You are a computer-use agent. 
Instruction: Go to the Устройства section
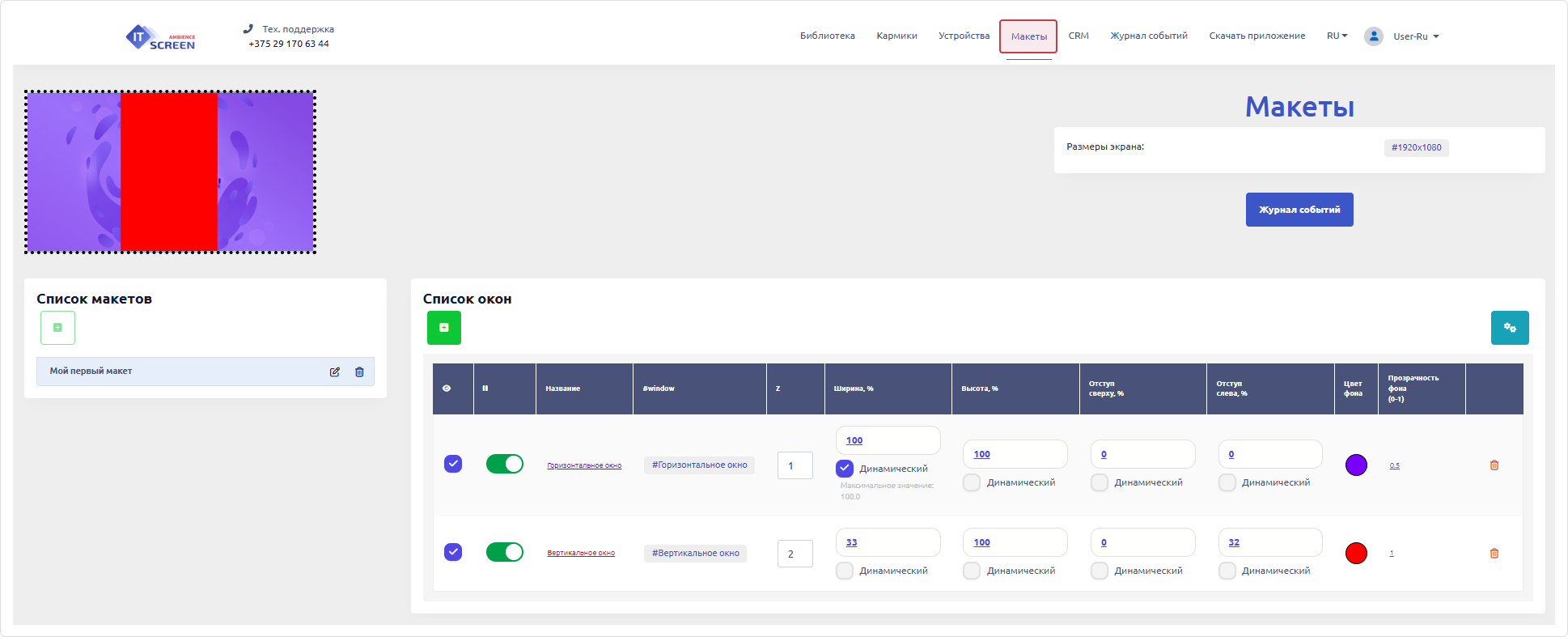[x=964, y=36]
